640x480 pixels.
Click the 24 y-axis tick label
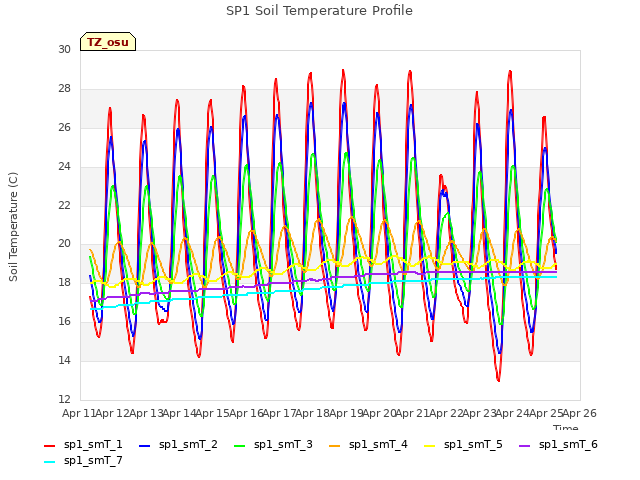64,166
